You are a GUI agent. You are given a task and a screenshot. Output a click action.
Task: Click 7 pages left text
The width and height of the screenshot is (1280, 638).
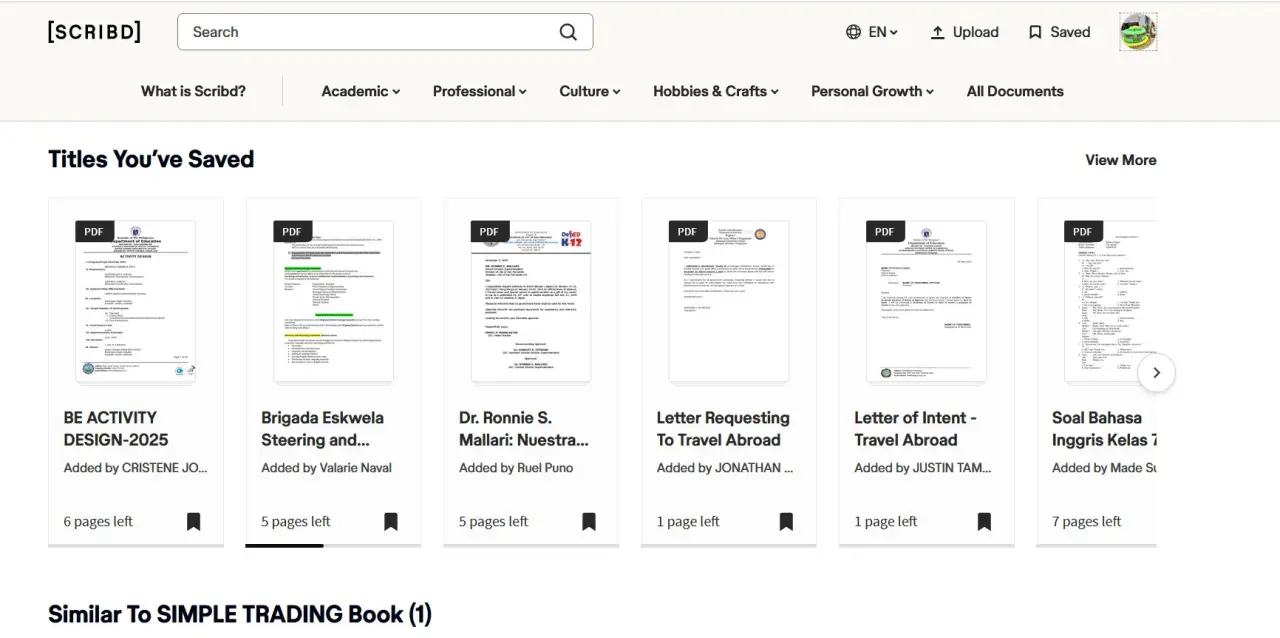point(1087,521)
